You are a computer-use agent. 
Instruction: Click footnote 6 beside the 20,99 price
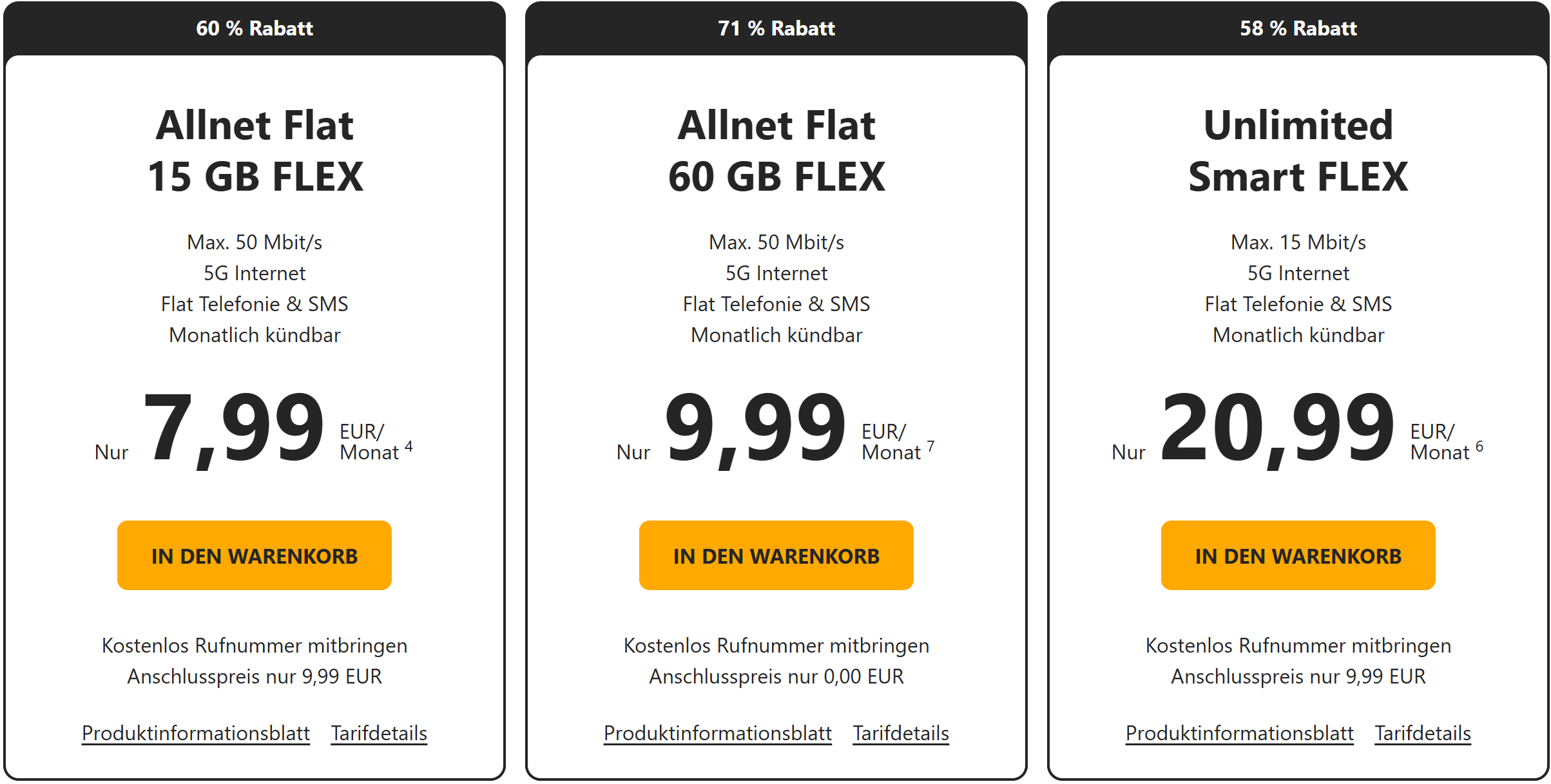click(x=1479, y=446)
